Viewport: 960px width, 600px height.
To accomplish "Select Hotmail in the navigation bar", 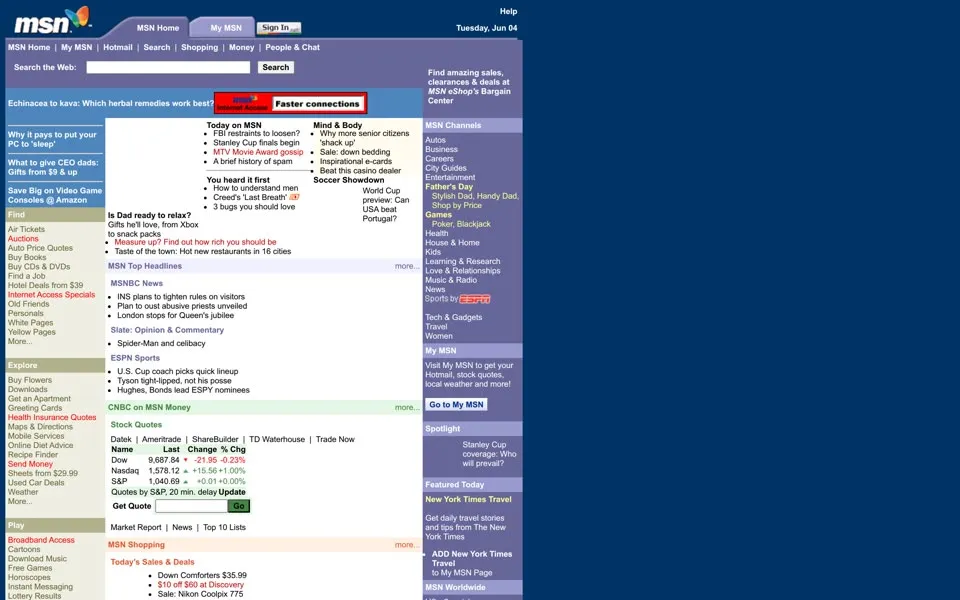I will coord(118,47).
